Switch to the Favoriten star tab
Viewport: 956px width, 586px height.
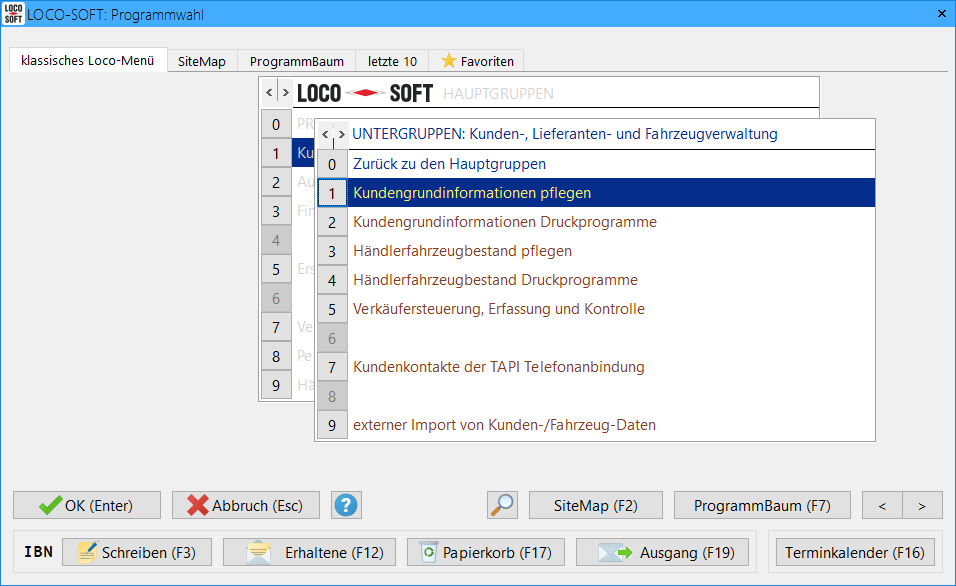[477, 61]
